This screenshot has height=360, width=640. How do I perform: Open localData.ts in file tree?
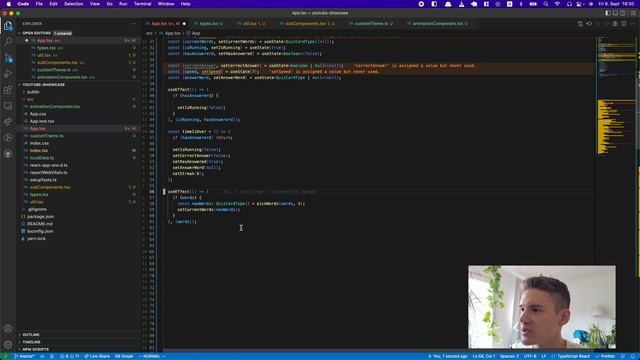[41, 158]
